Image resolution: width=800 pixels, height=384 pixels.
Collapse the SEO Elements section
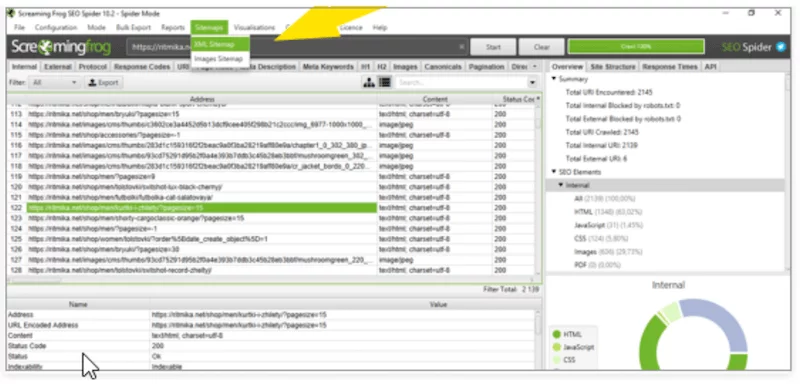[x=554, y=172]
